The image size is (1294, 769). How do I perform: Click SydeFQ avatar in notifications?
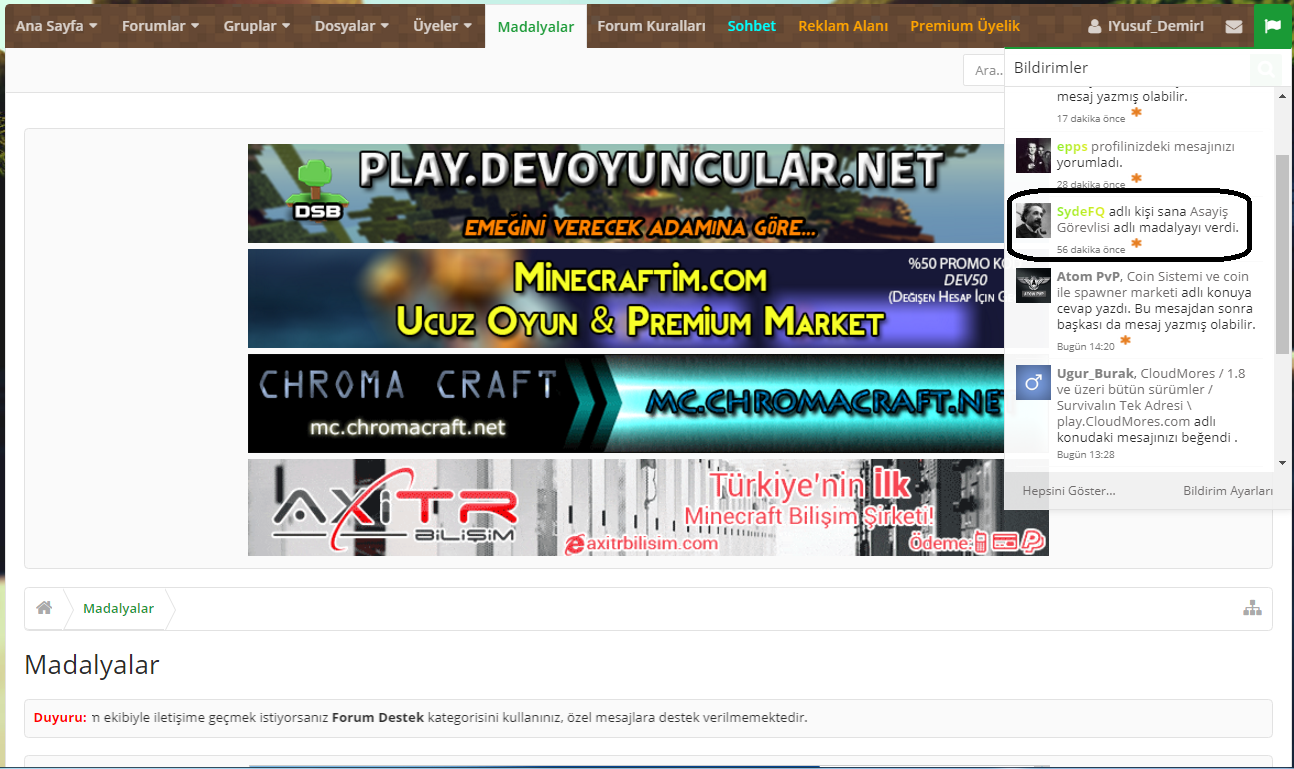click(1033, 220)
